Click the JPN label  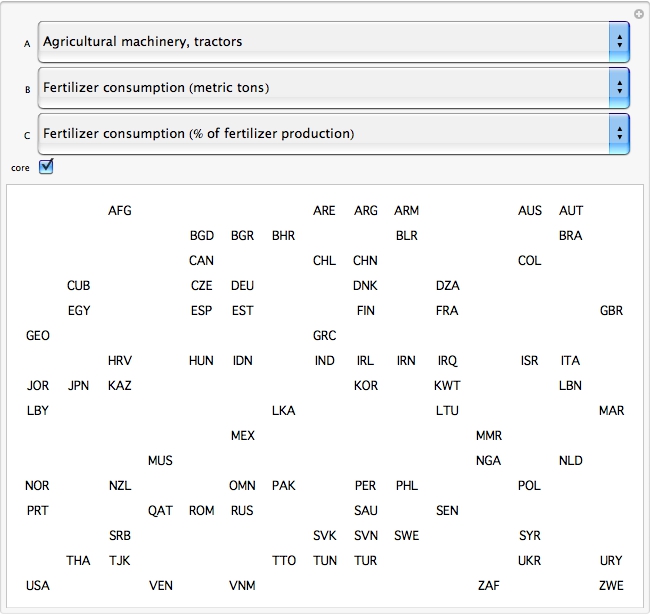(78, 386)
